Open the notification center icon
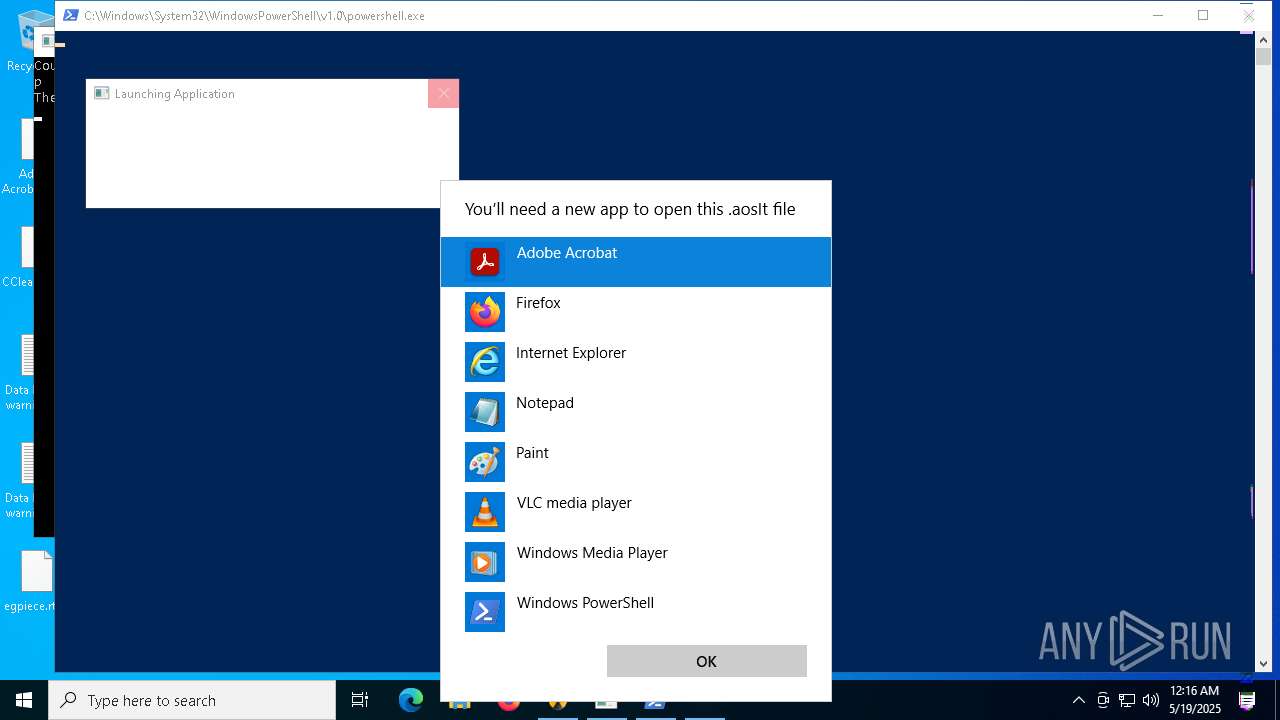Viewport: 1280px width, 720px height. tap(1247, 700)
